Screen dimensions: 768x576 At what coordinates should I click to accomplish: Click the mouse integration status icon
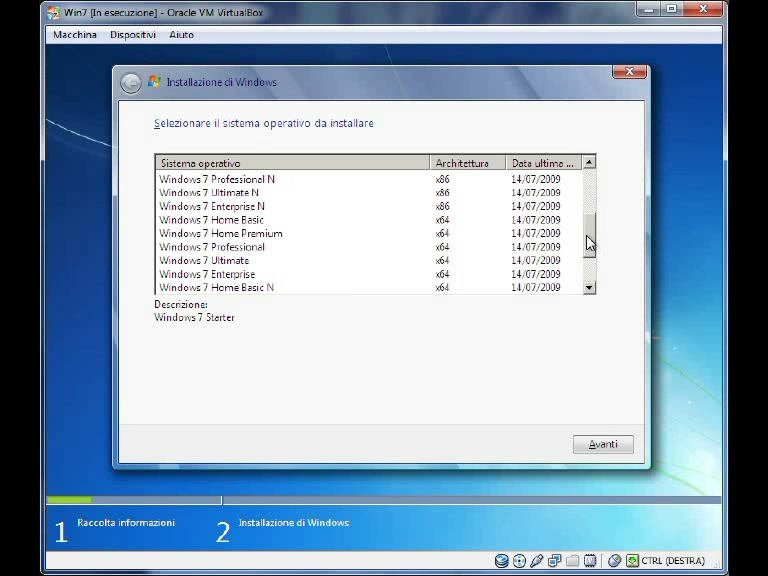614,560
